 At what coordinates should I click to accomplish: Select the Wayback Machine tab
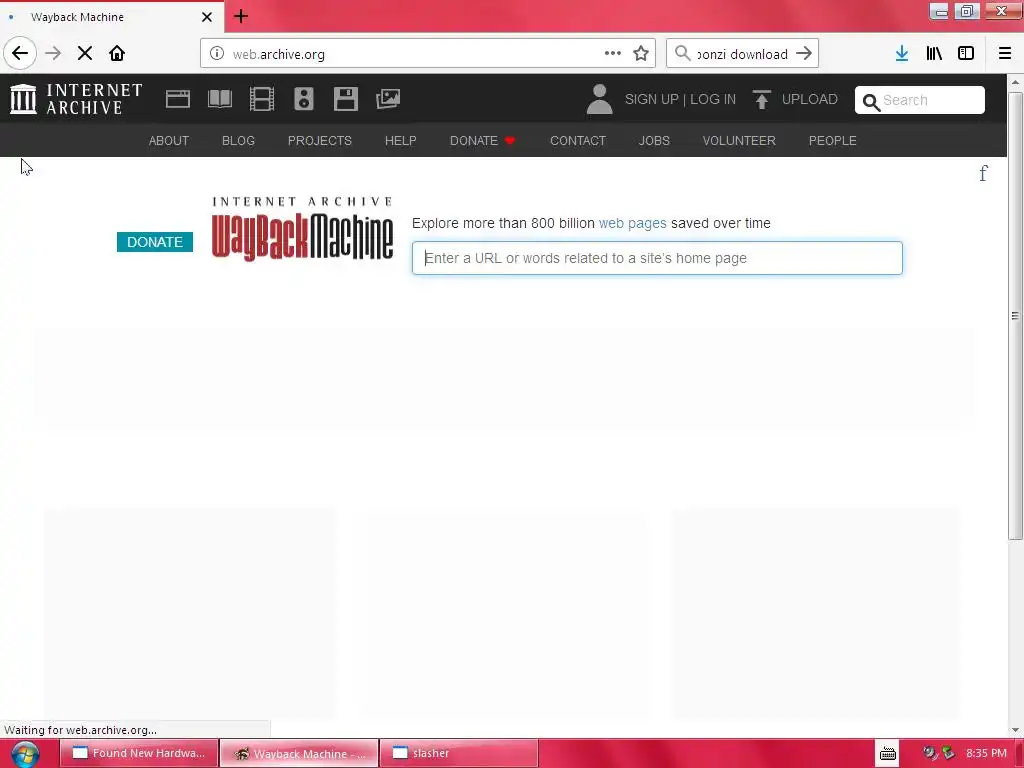[x=111, y=17]
